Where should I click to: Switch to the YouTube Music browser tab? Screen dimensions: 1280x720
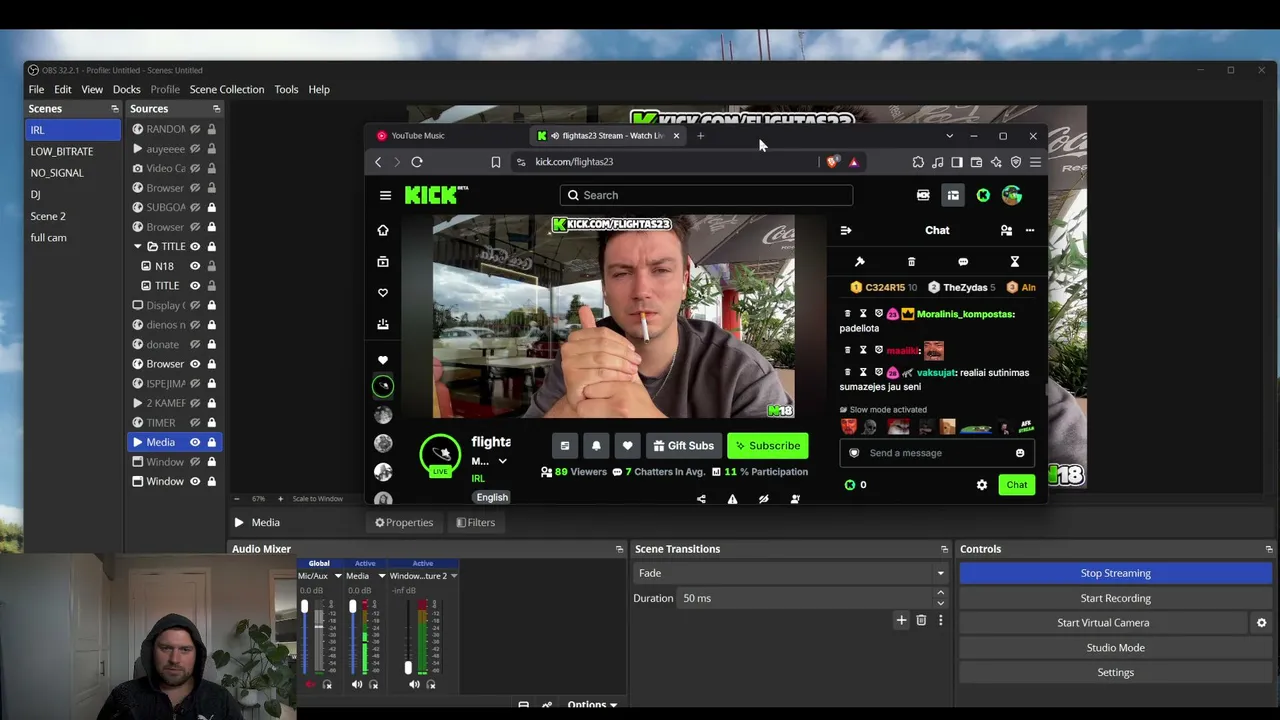418,136
